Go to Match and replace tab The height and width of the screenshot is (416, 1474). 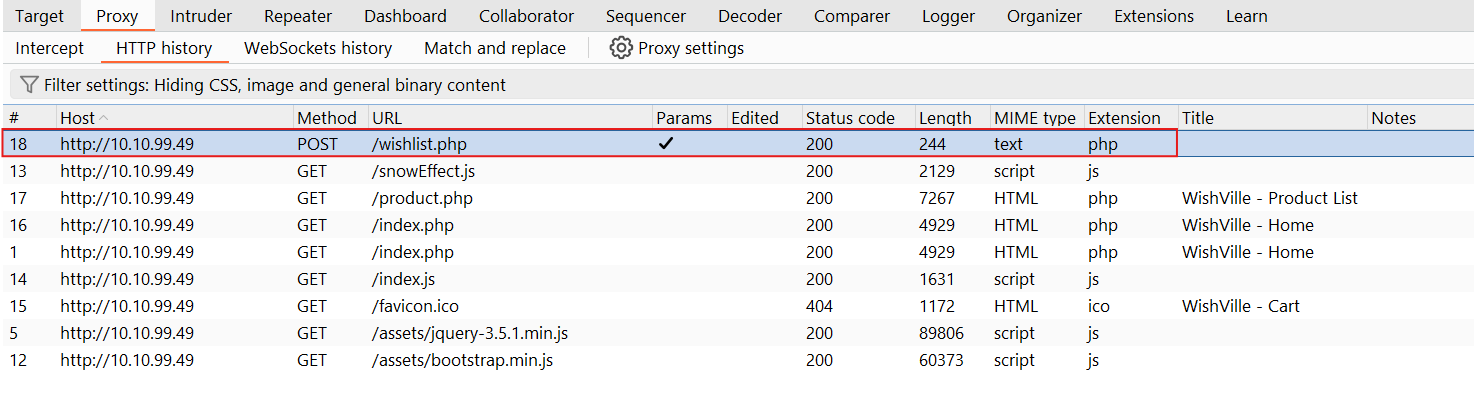pyautogui.click(x=495, y=48)
